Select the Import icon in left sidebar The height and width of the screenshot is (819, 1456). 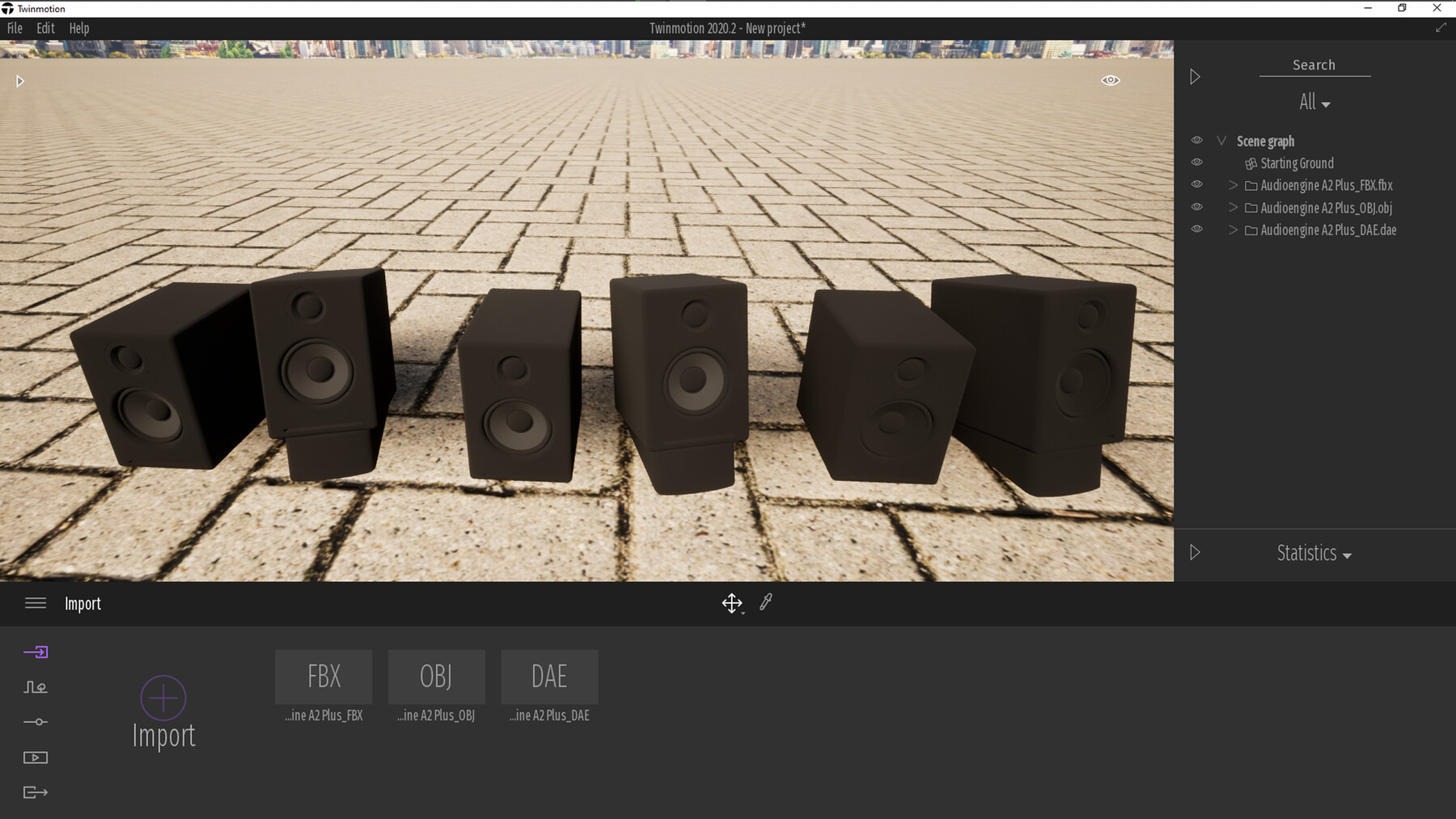click(x=36, y=652)
